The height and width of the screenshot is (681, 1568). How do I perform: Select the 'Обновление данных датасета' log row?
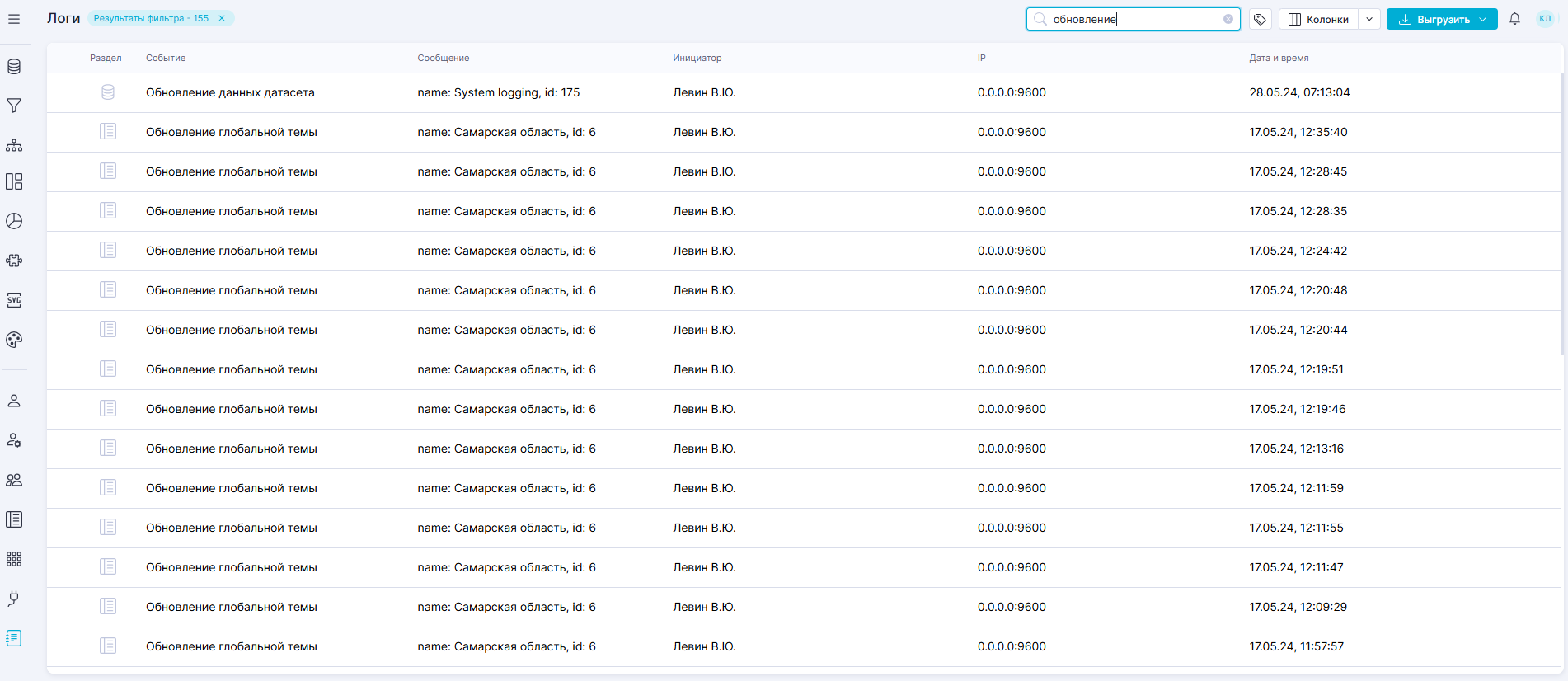point(230,92)
